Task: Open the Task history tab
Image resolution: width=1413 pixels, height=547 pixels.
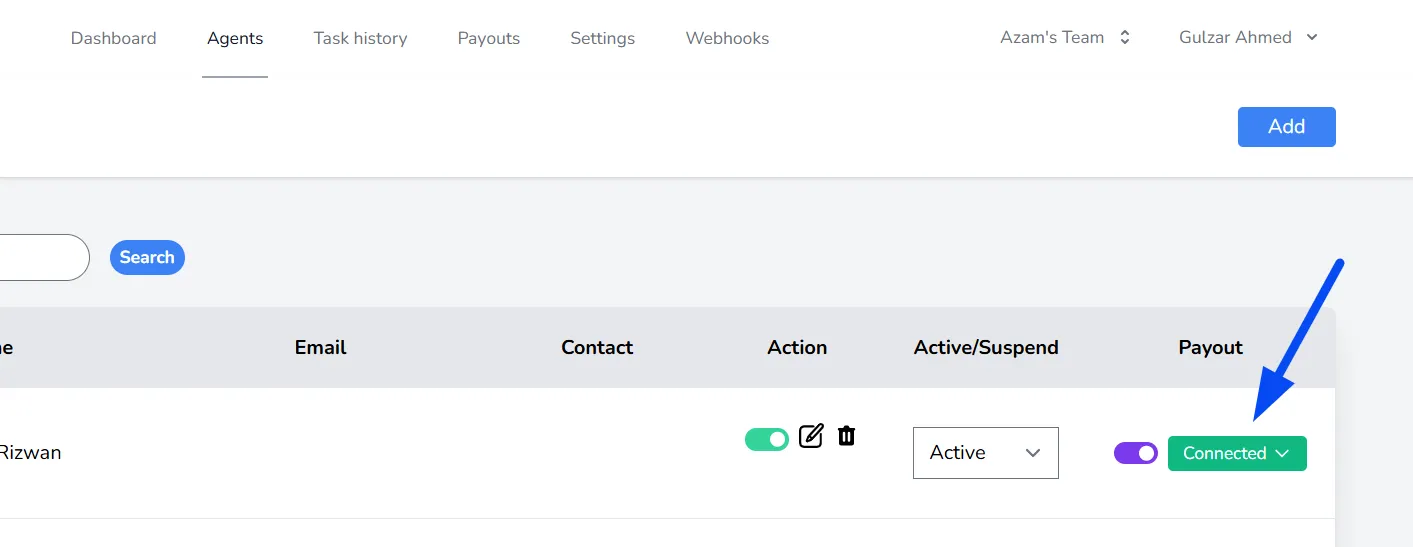Action: [360, 39]
